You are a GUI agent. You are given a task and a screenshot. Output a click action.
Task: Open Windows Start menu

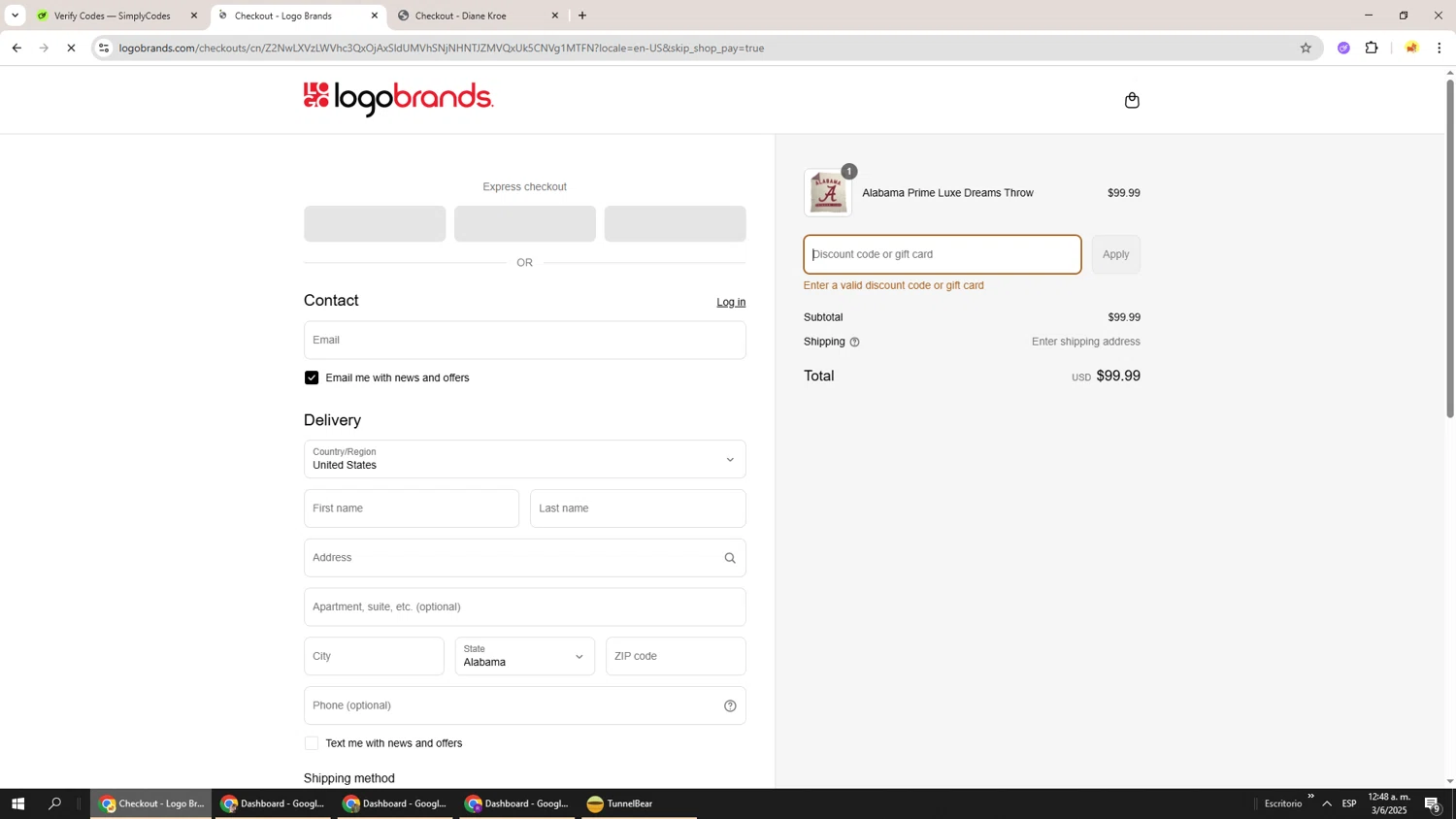tap(17, 803)
